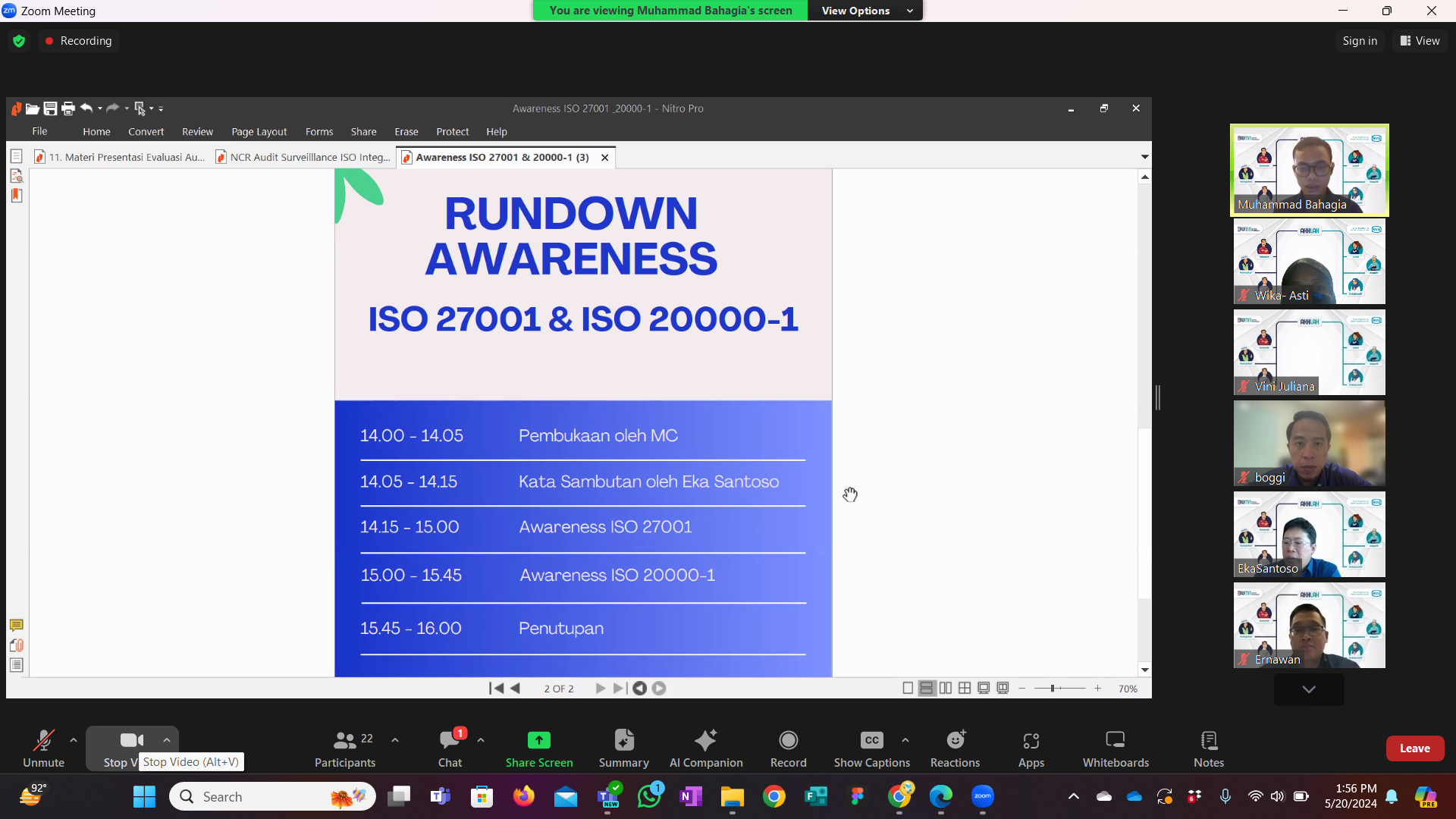Screen dimensions: 1456x819
Task: Go to the last page of the PDF
Action: 619,688
